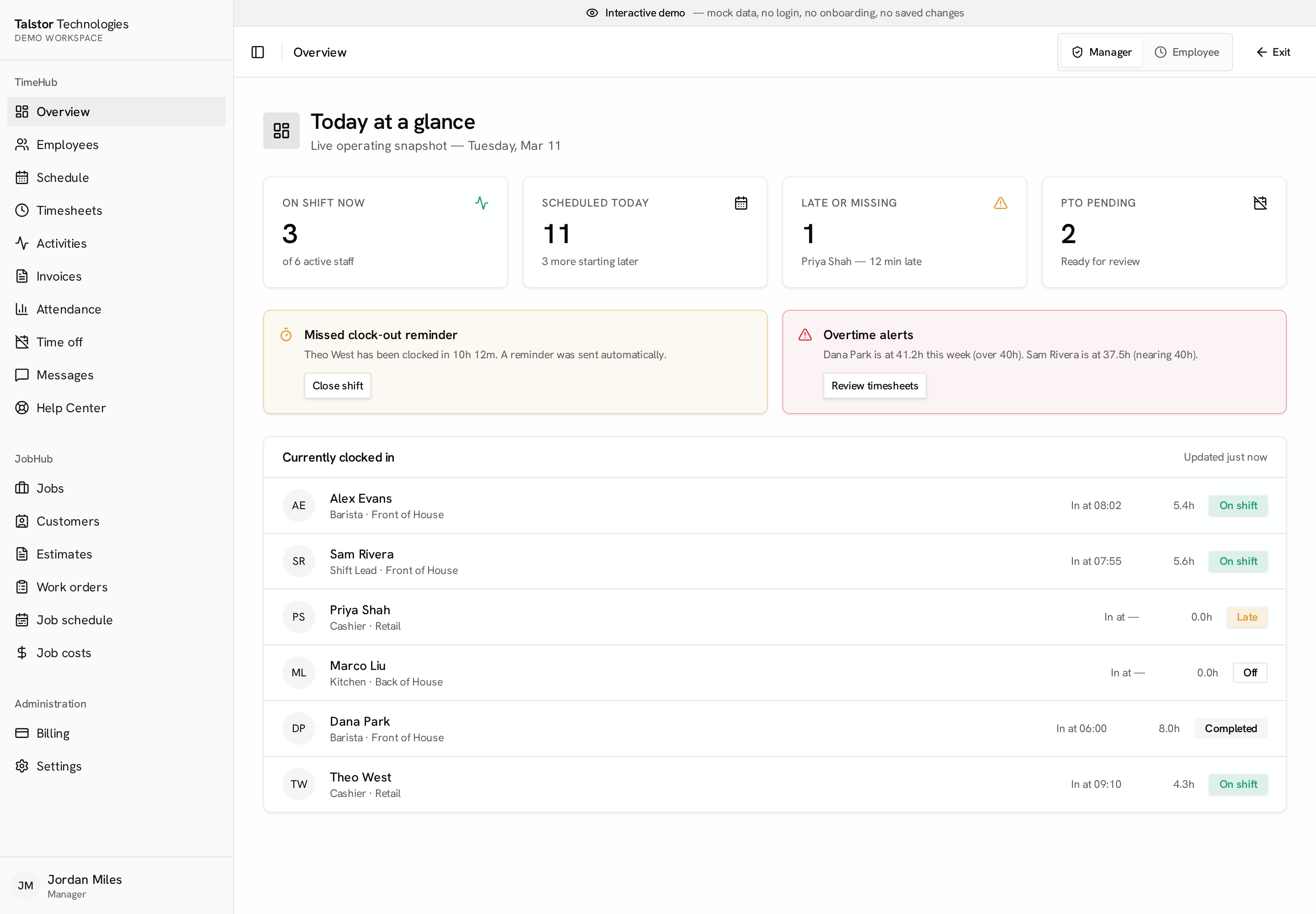The height and width of the screenshot is (914, 1316).
Task: Click the Close shift button
Action: point(337,385)
